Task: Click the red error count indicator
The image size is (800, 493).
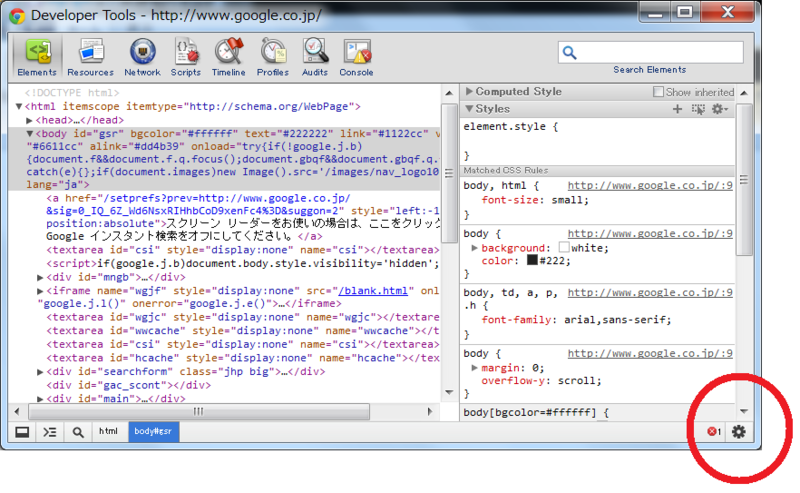Action: pos(714,432)
